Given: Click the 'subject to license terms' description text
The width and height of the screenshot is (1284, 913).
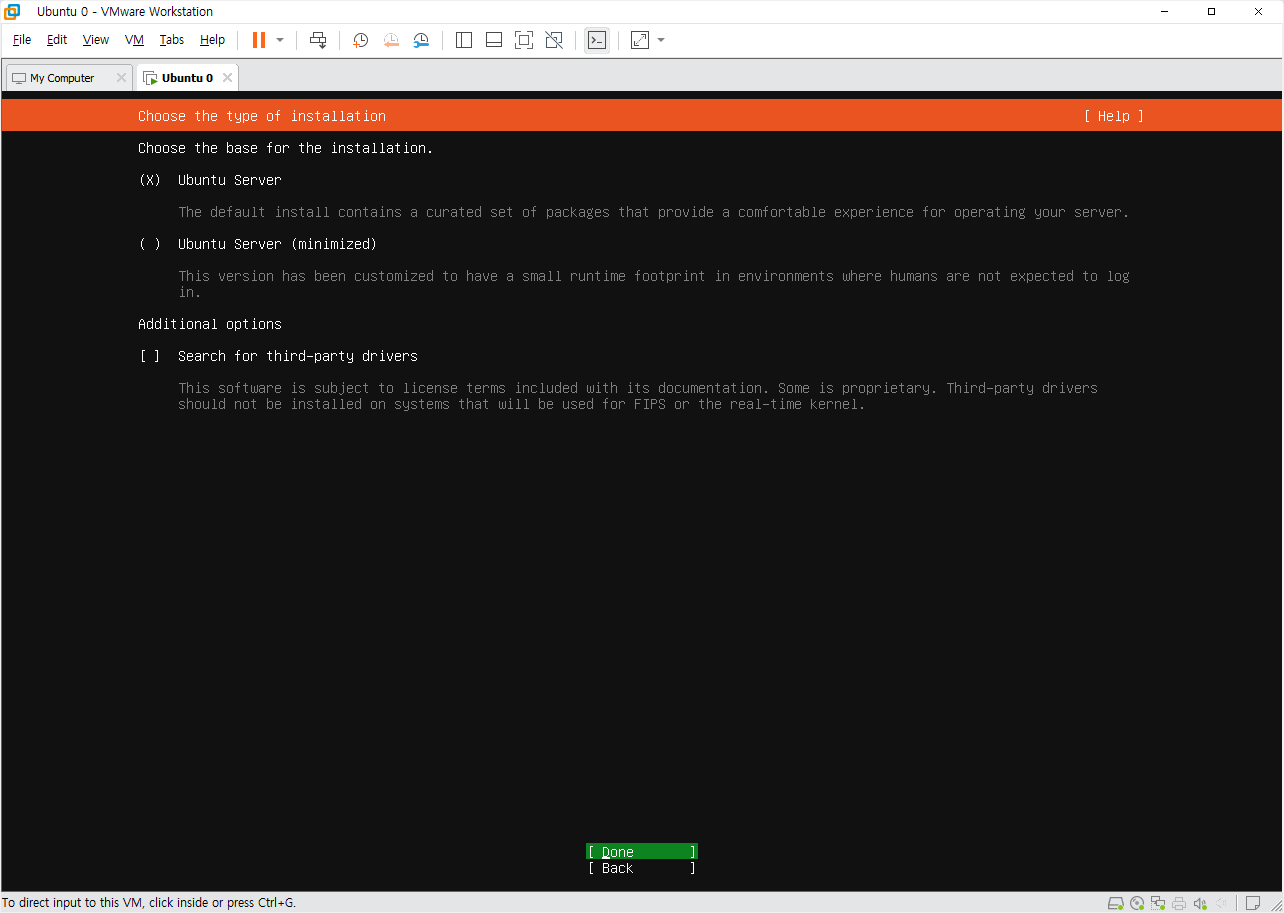Looking at the screenshot, I should tap(638, 396).
